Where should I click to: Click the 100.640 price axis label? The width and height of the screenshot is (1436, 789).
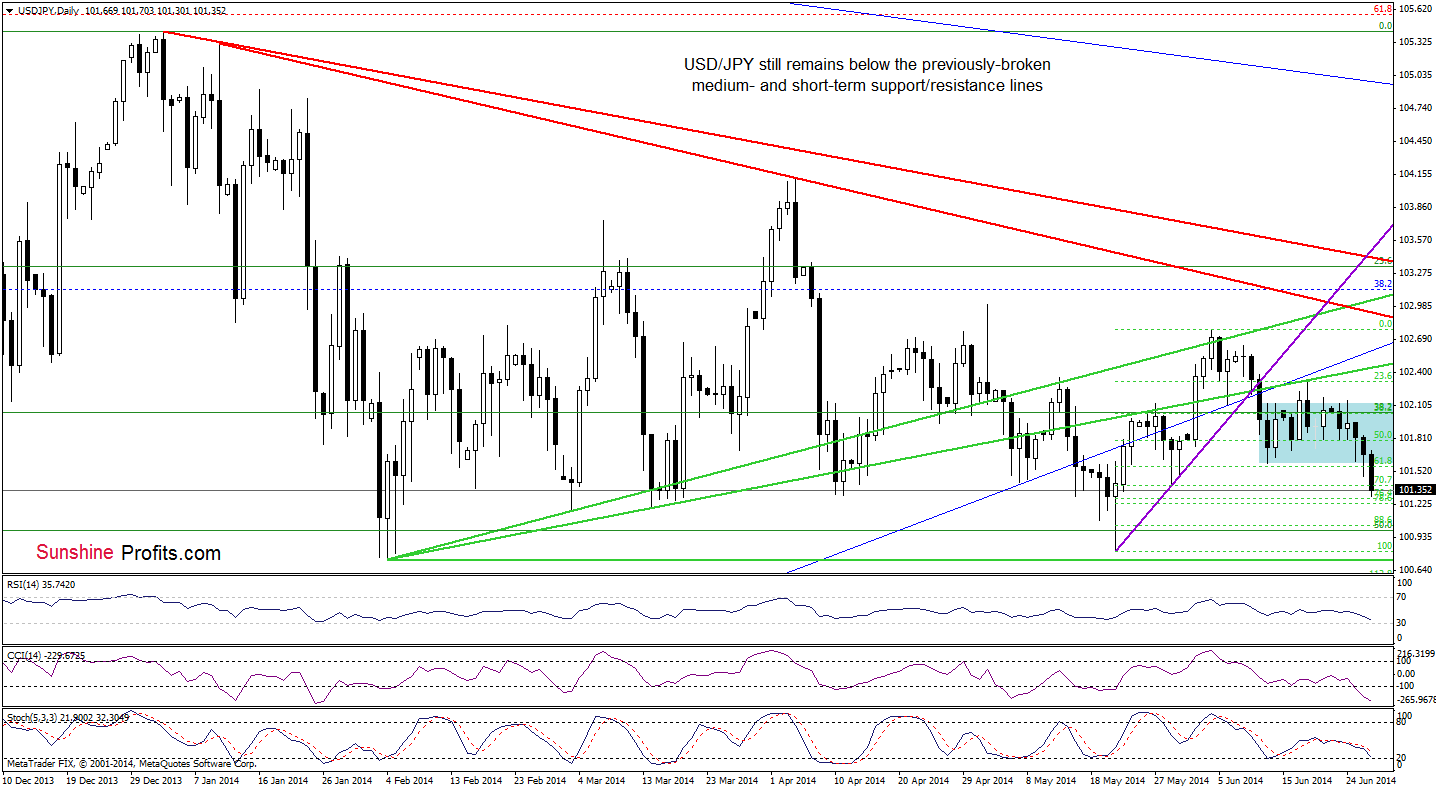(x=1415, y=569)
